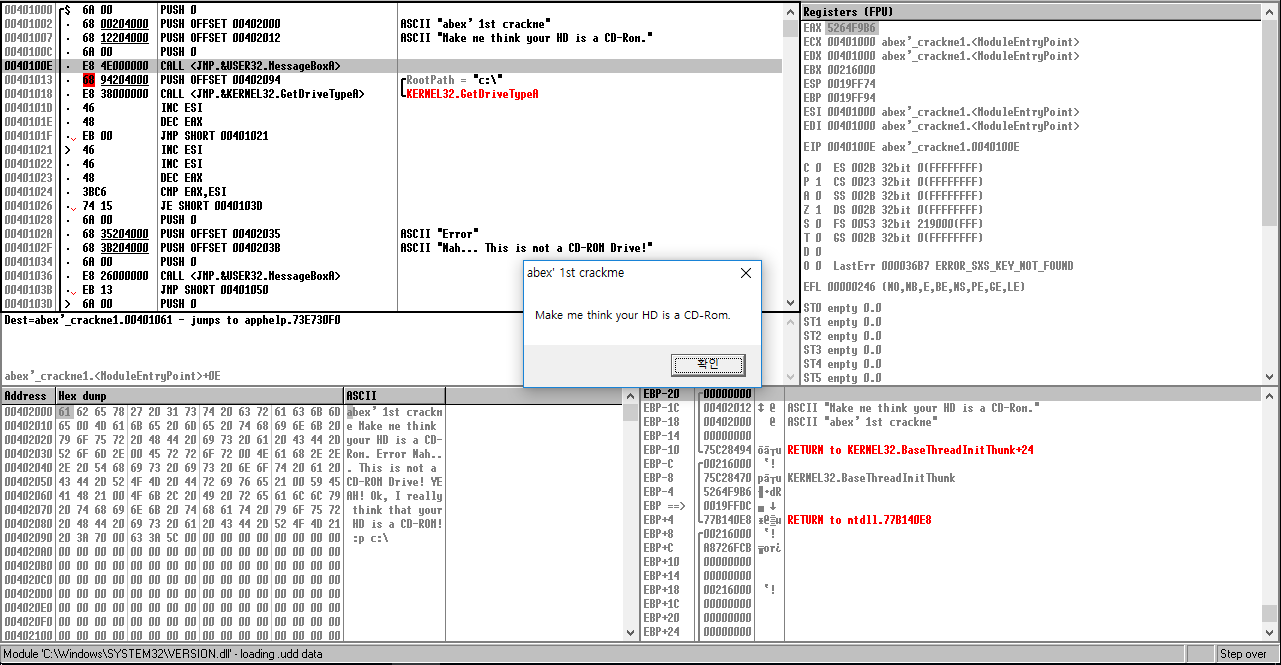Select the EDI register row
The height and width of the screenshot is (665, 1281).
coord(941,126)
